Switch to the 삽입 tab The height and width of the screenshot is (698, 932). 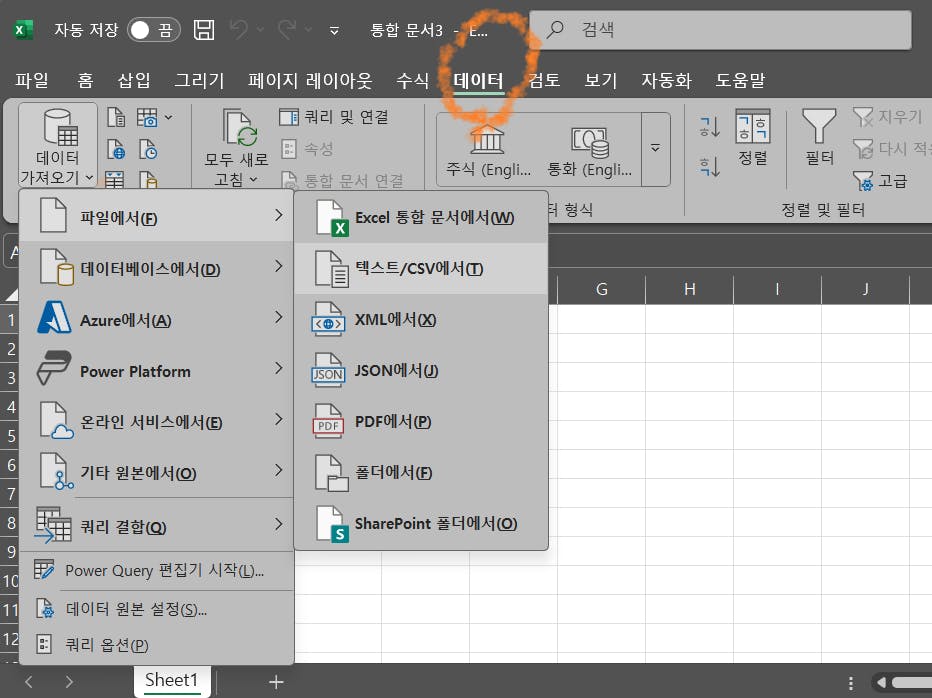[134, 80]
